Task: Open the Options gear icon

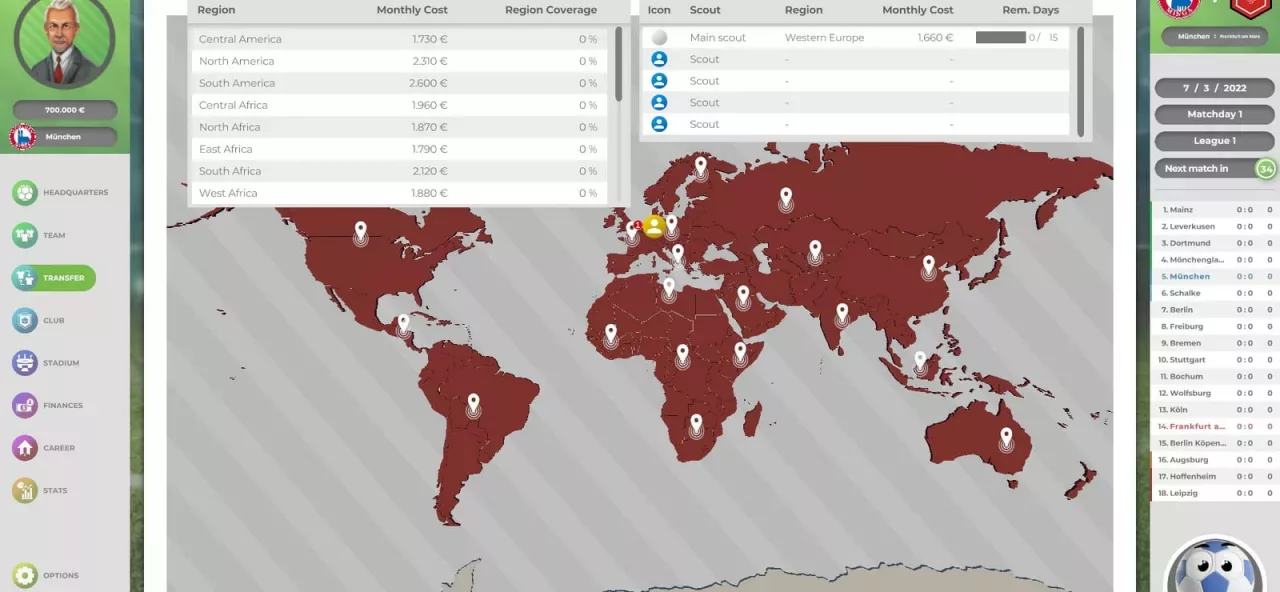Action: 25,575
